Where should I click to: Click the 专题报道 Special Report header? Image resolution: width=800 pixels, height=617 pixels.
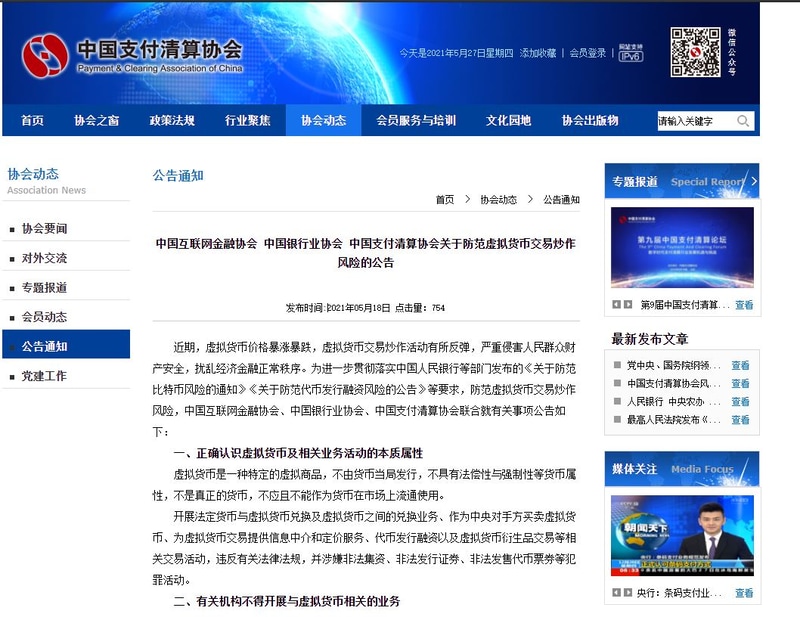(x=682, y=181)
